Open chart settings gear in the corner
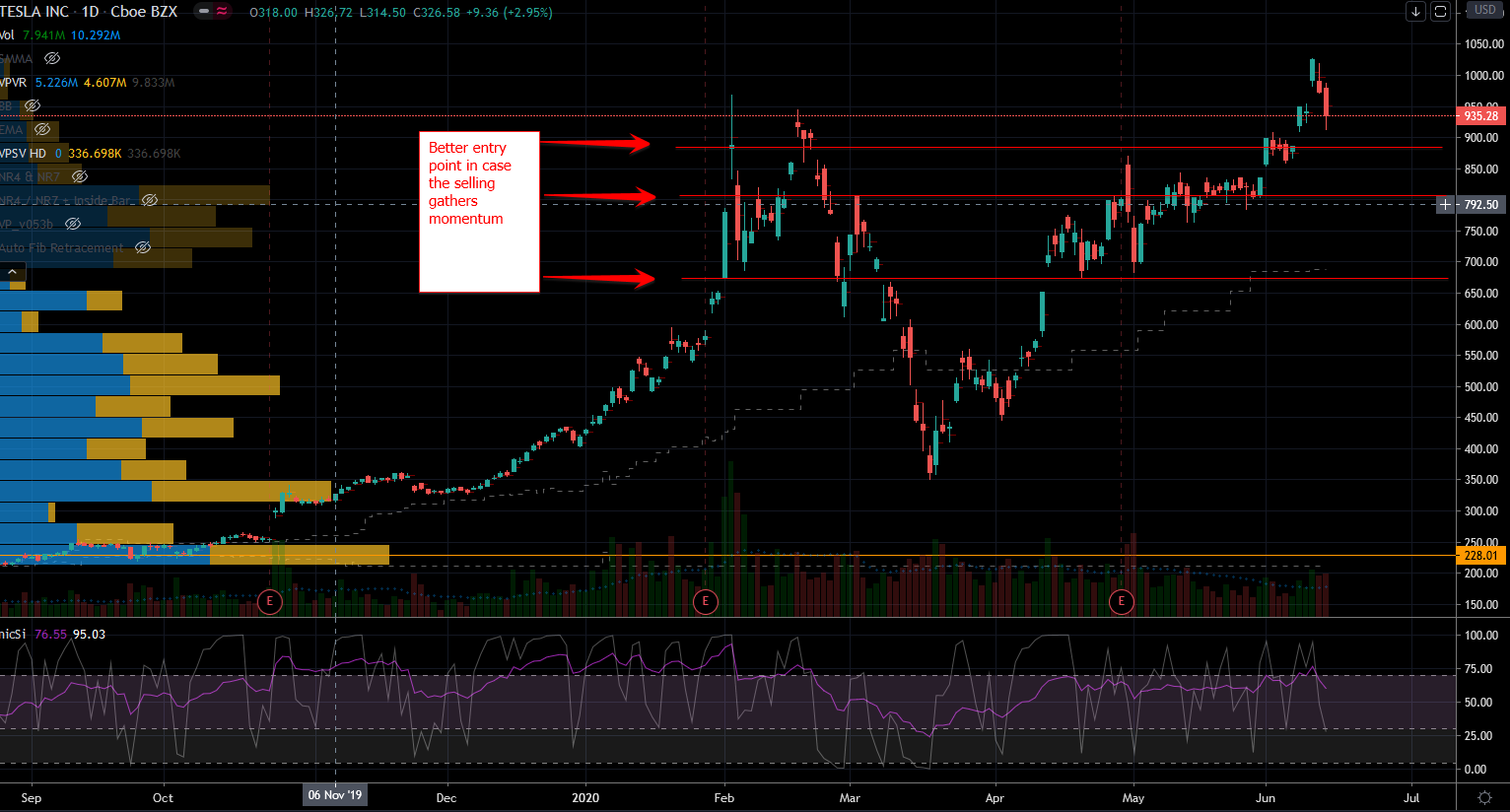This screenshot has height=812, width=1510. coord(1484,797)
